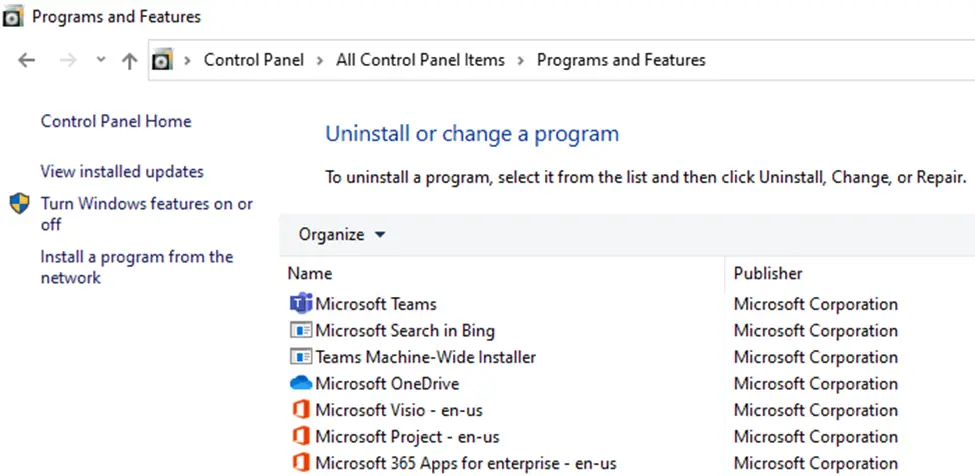Expand the chevron after Control Panel breadcrumb

click(320, 60)
